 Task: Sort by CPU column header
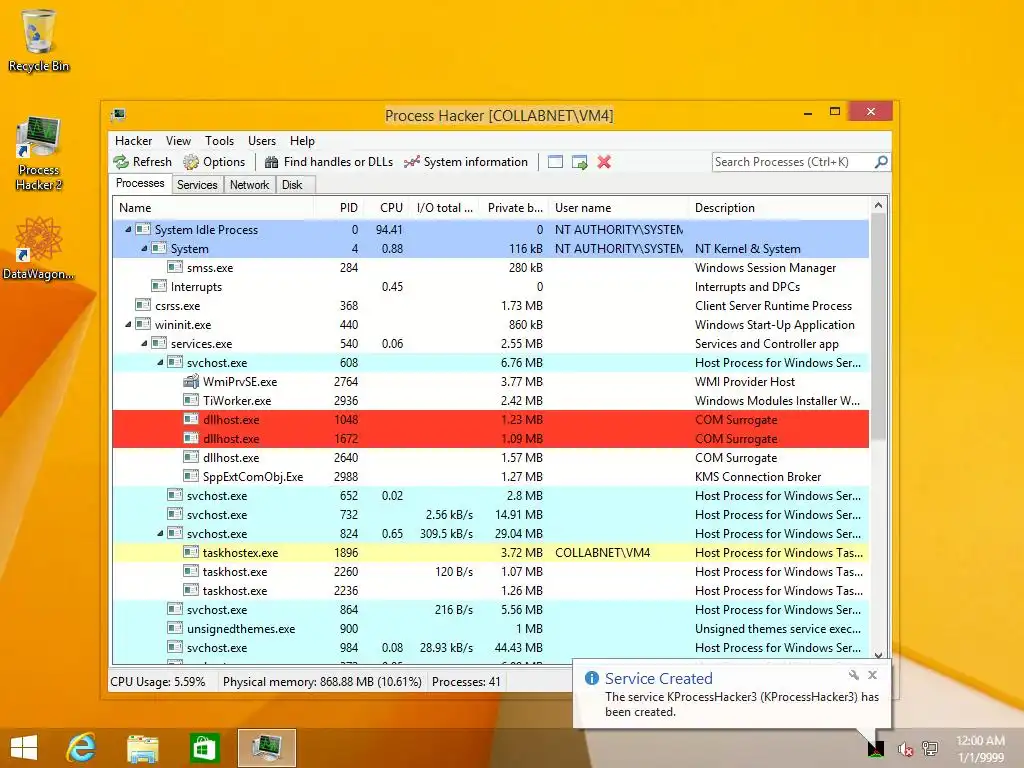click(x=386, y=208)
